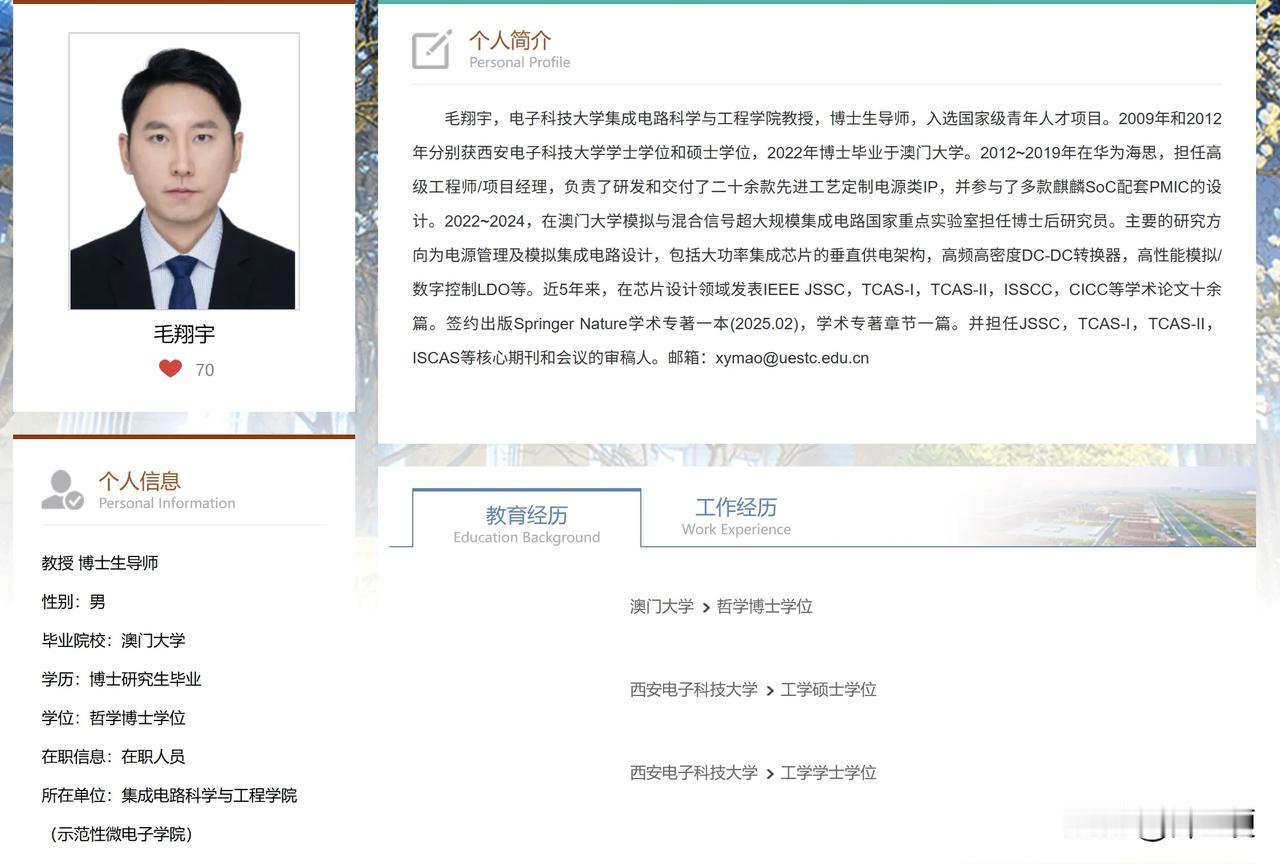Click 澳门大学 in the education list
Viewport: 1280px width, 864px height.
click(x=662, y=607)
